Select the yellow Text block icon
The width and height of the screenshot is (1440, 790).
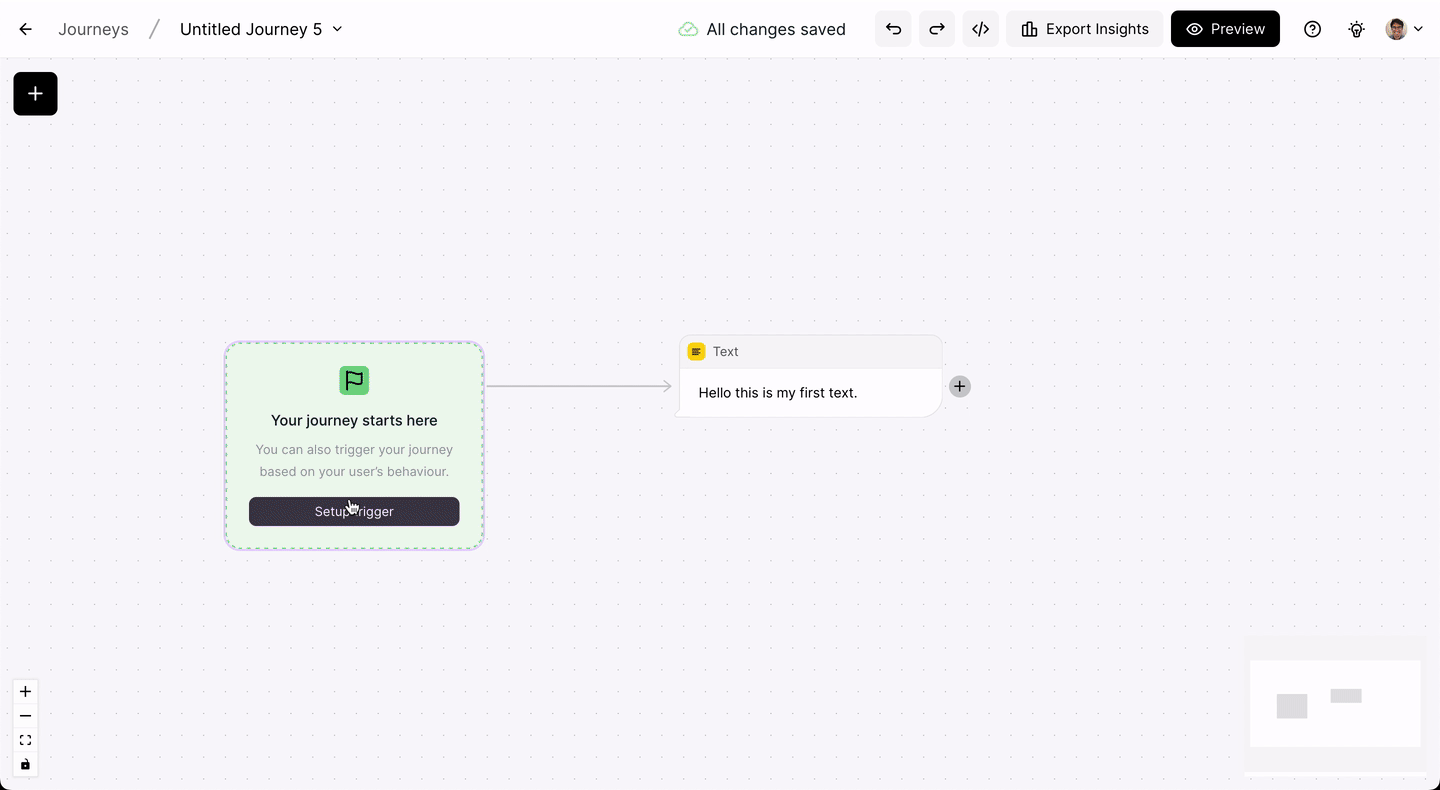(x=696, y=352)
